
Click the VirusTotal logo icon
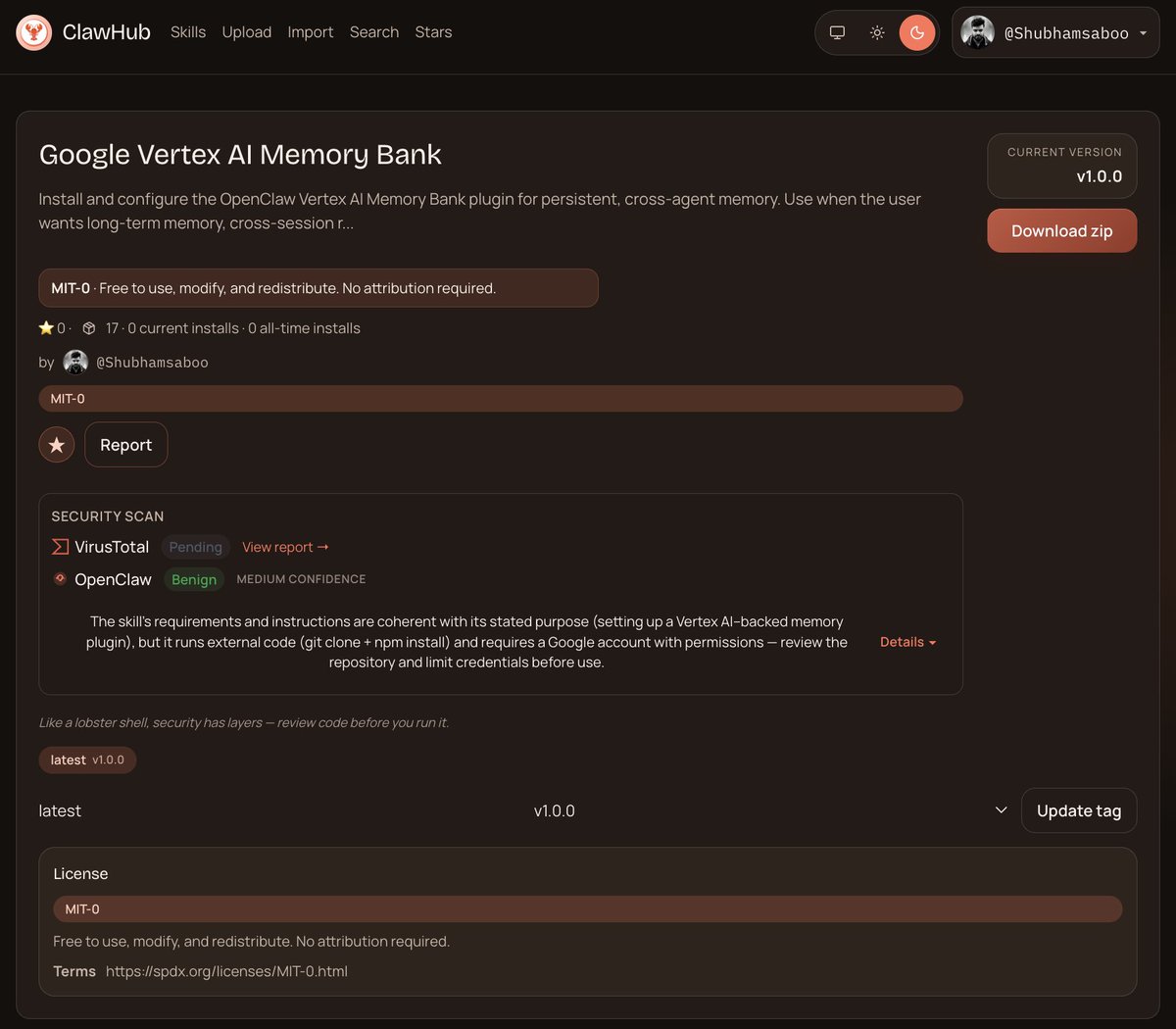tap(60, 547)
